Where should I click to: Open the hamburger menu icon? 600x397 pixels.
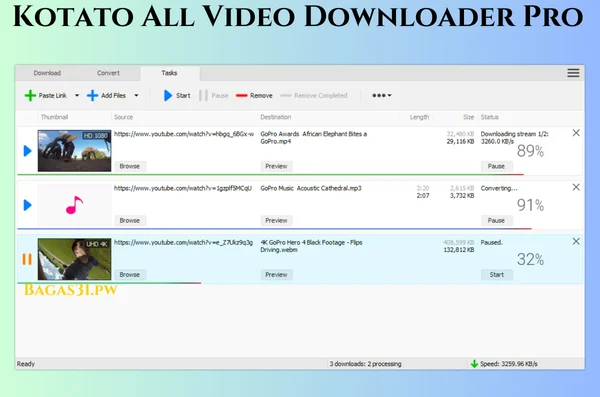(x=573, y=73)
